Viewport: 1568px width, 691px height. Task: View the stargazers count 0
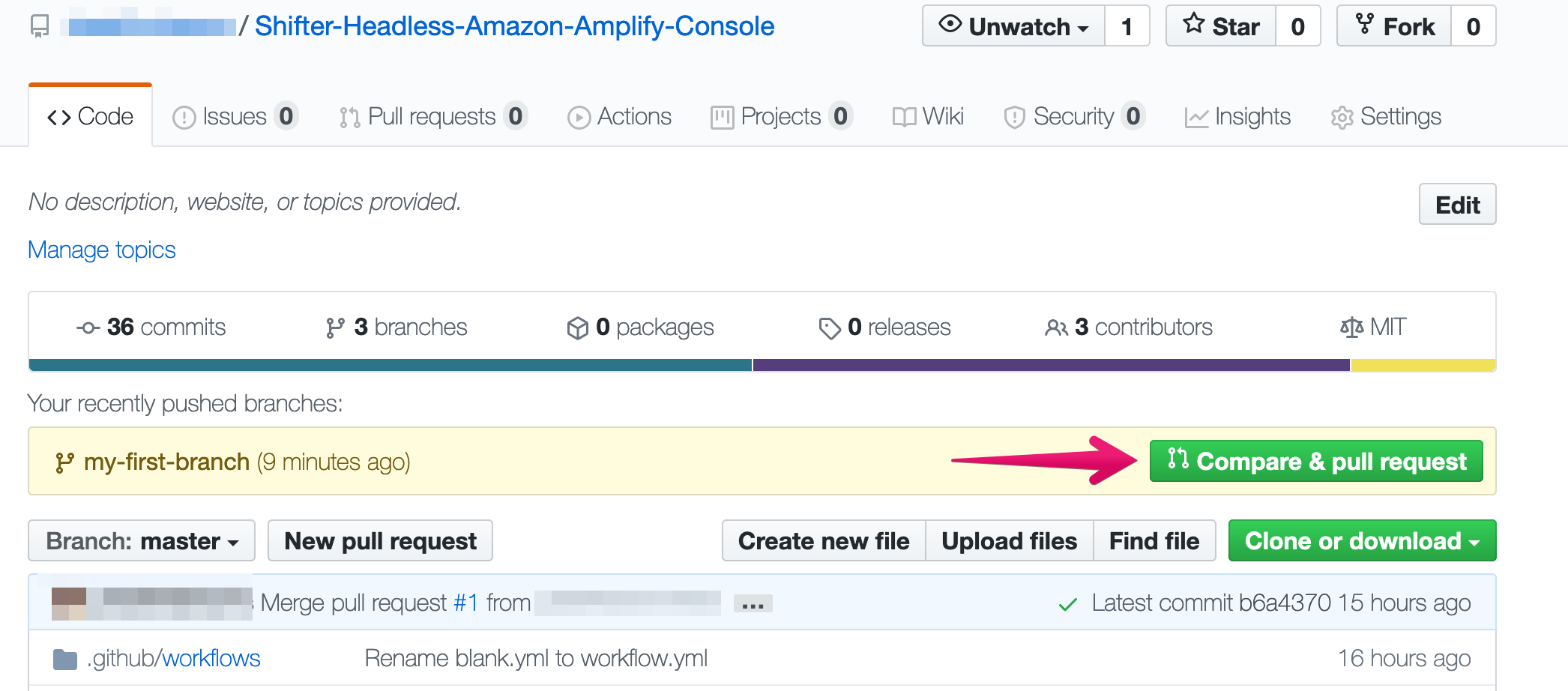pos(1297,26)
